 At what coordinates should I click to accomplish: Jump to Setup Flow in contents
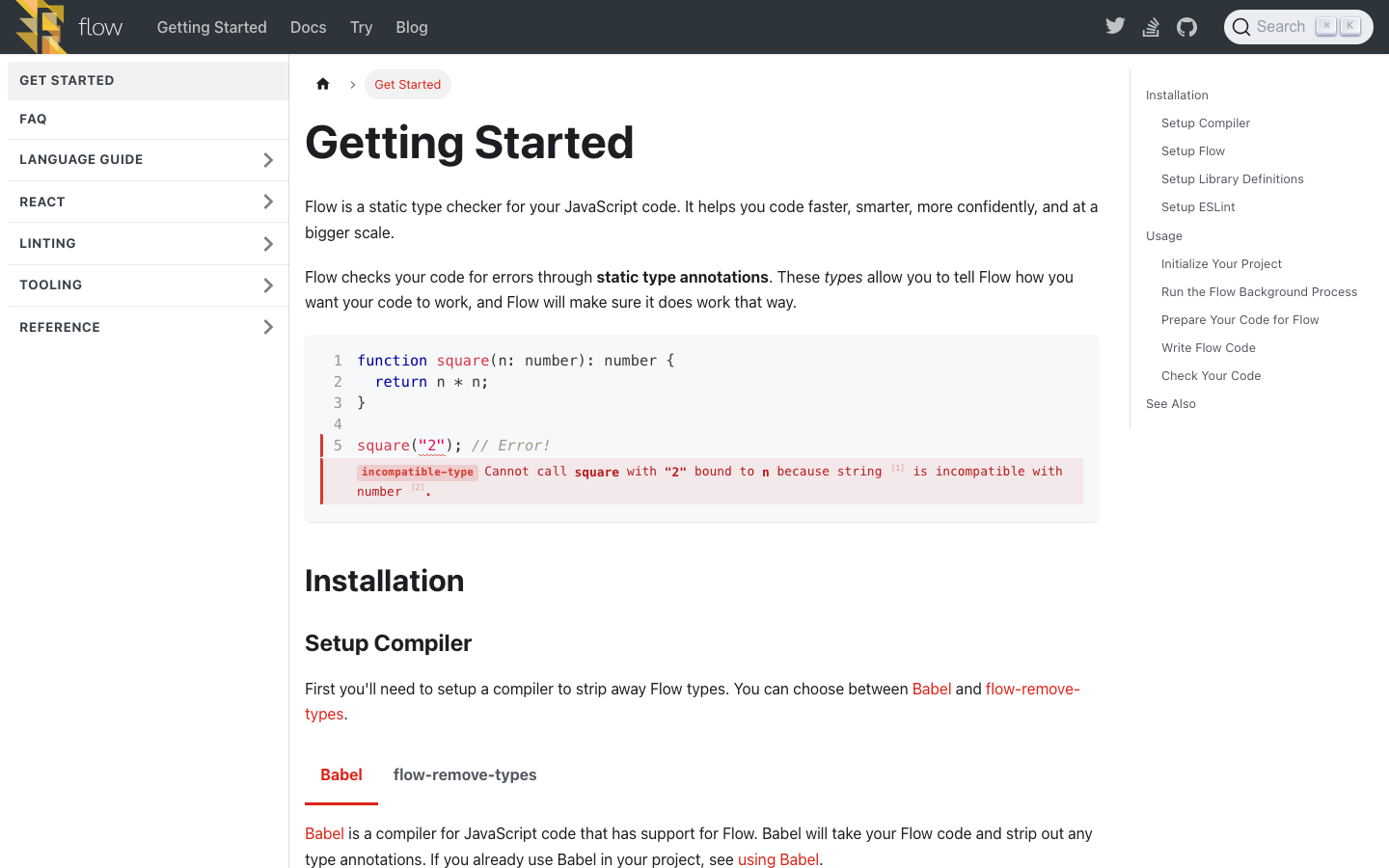(1193, 150)
